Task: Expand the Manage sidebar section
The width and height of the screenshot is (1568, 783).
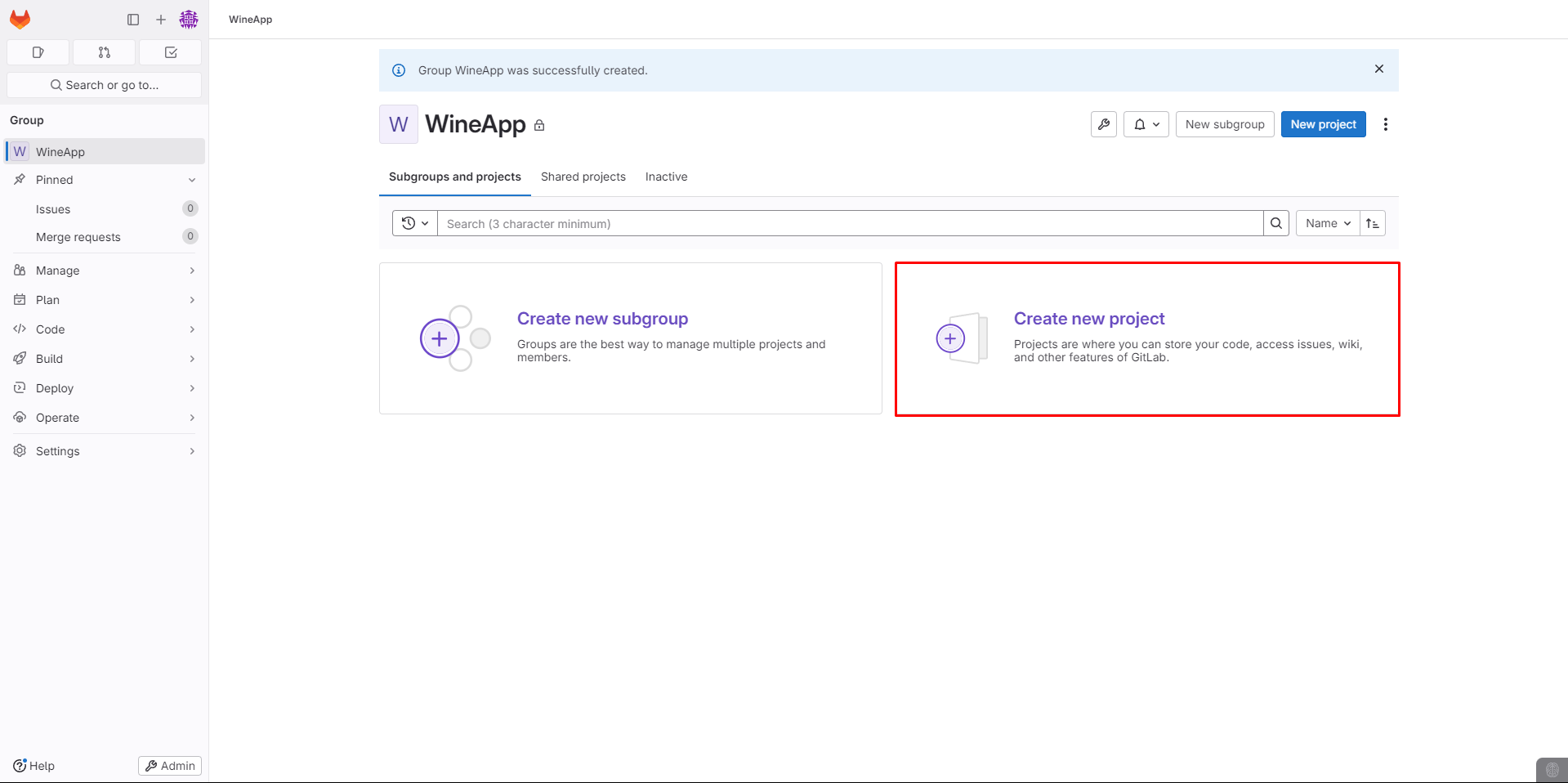Action: [x=104, y=271]
